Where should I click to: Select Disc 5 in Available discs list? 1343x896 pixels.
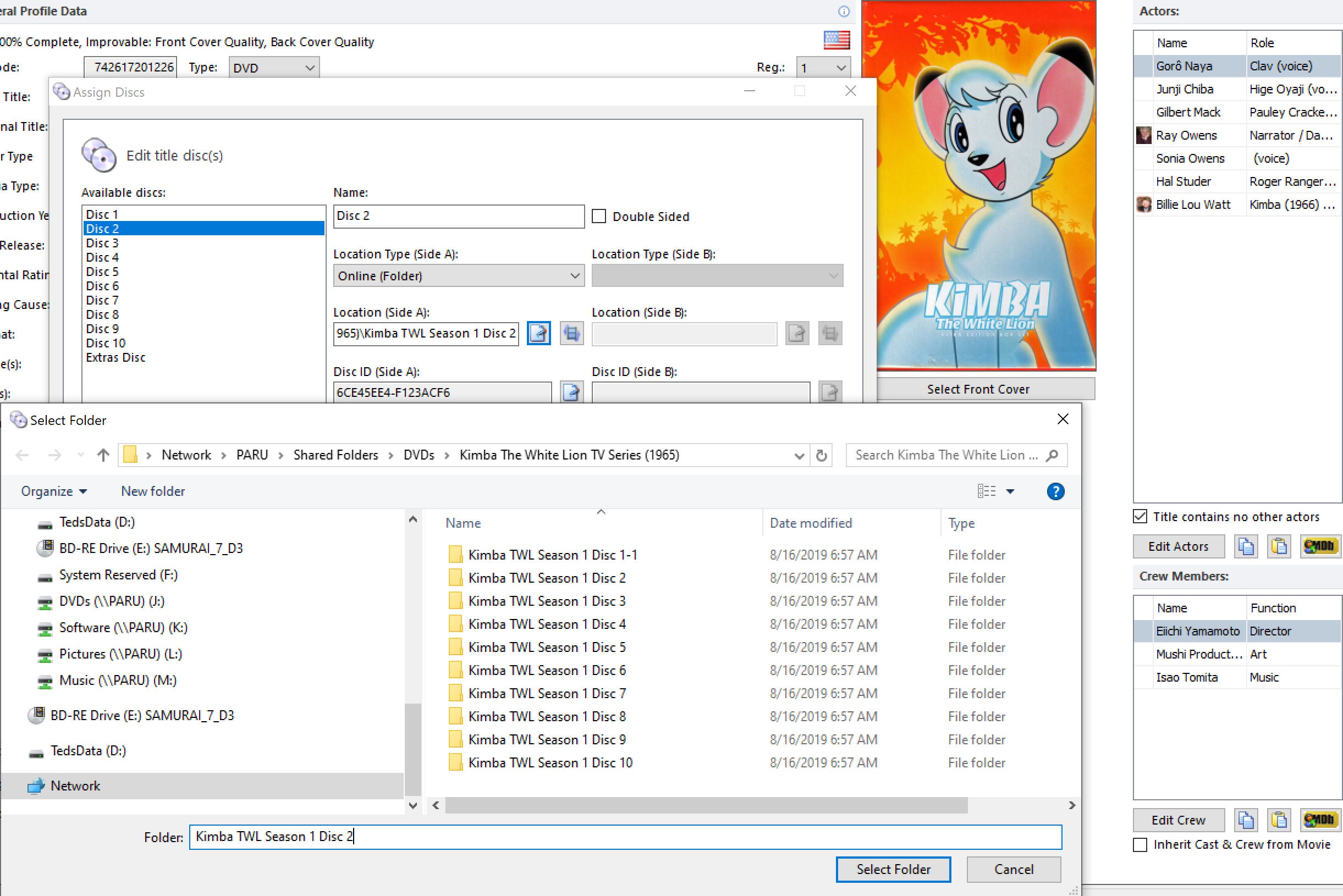coord(203,272)
